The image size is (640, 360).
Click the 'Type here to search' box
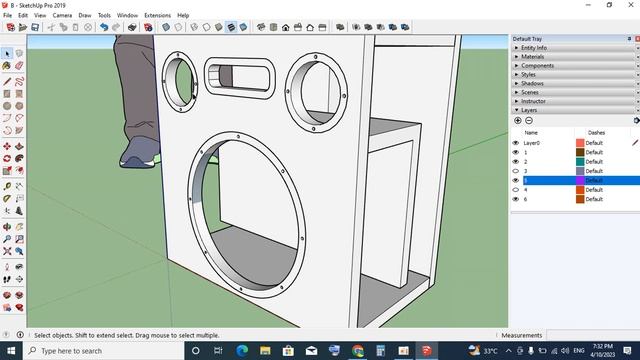[x=104, y=351]
